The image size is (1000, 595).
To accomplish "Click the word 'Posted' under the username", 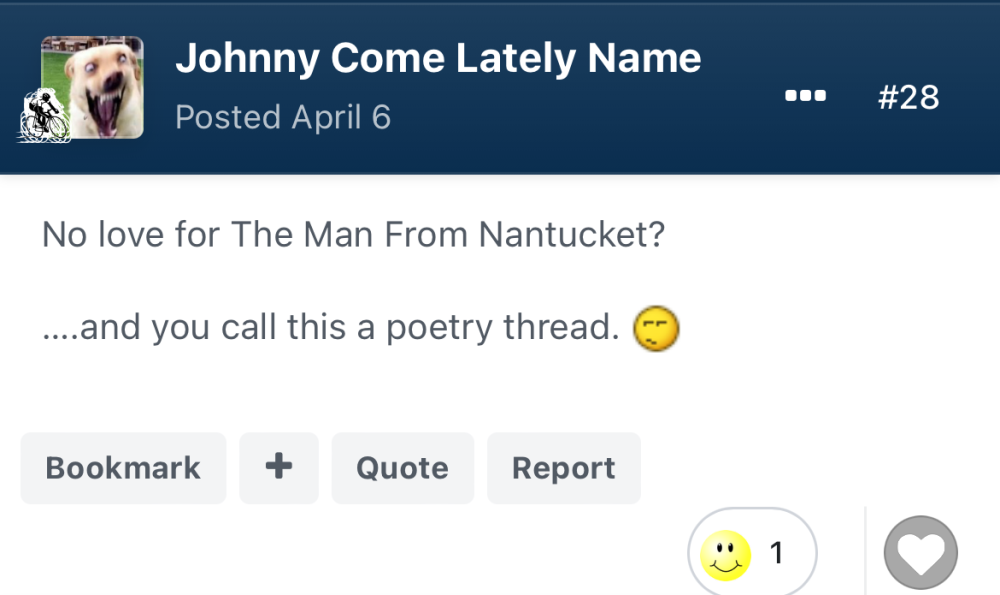I will [x=228, y=117].
